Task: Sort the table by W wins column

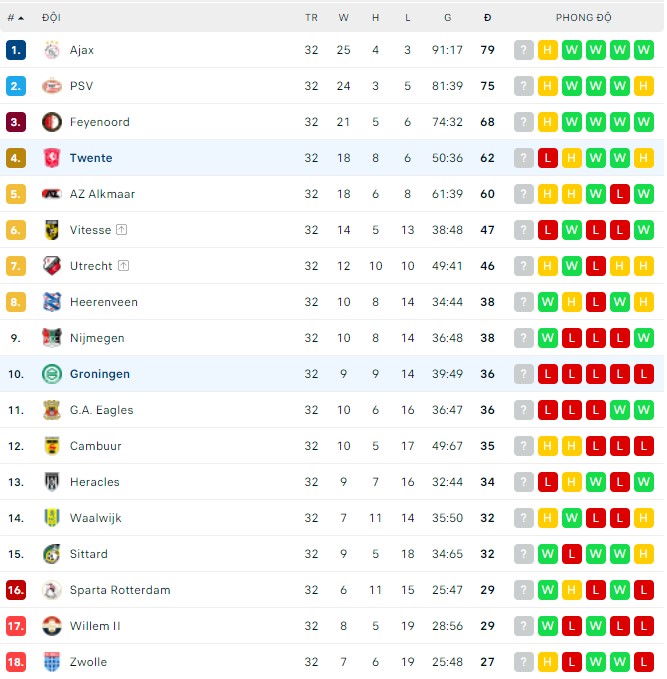Action: (344, 18)
